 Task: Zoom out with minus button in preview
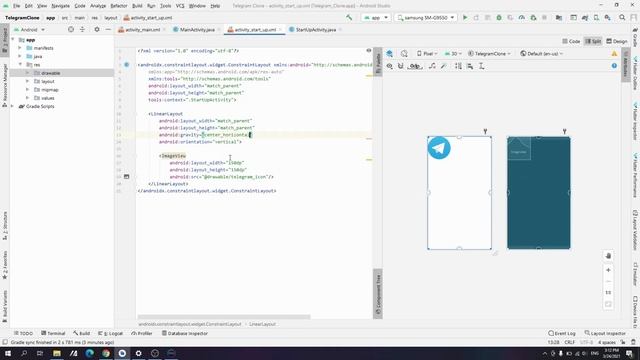[608, 282]
